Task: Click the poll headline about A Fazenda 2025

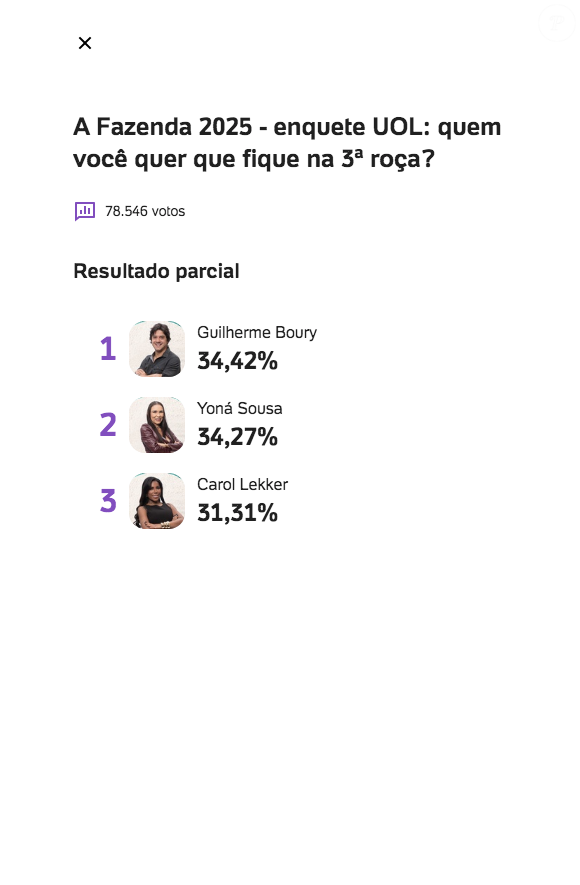Action: [286, 143]
